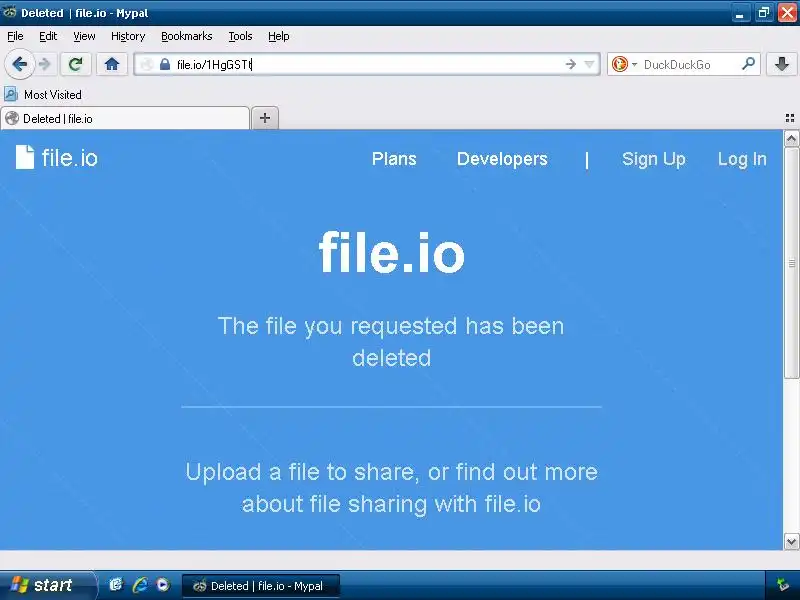
Task: Select the Mypal taskbar window button
Action: (x=261, y=586)
